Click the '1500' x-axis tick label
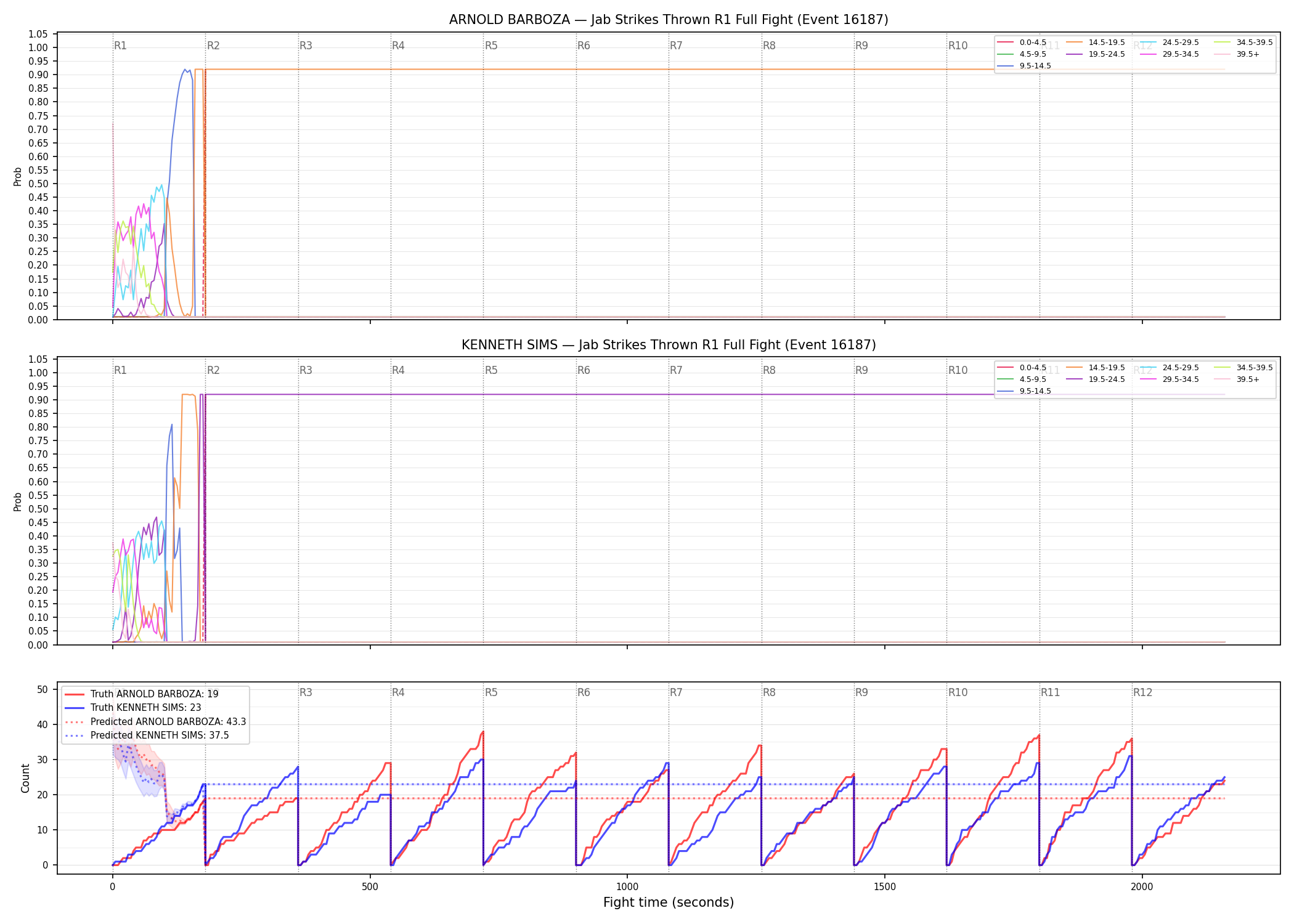The image size is (1294, 924). (885, 887)
